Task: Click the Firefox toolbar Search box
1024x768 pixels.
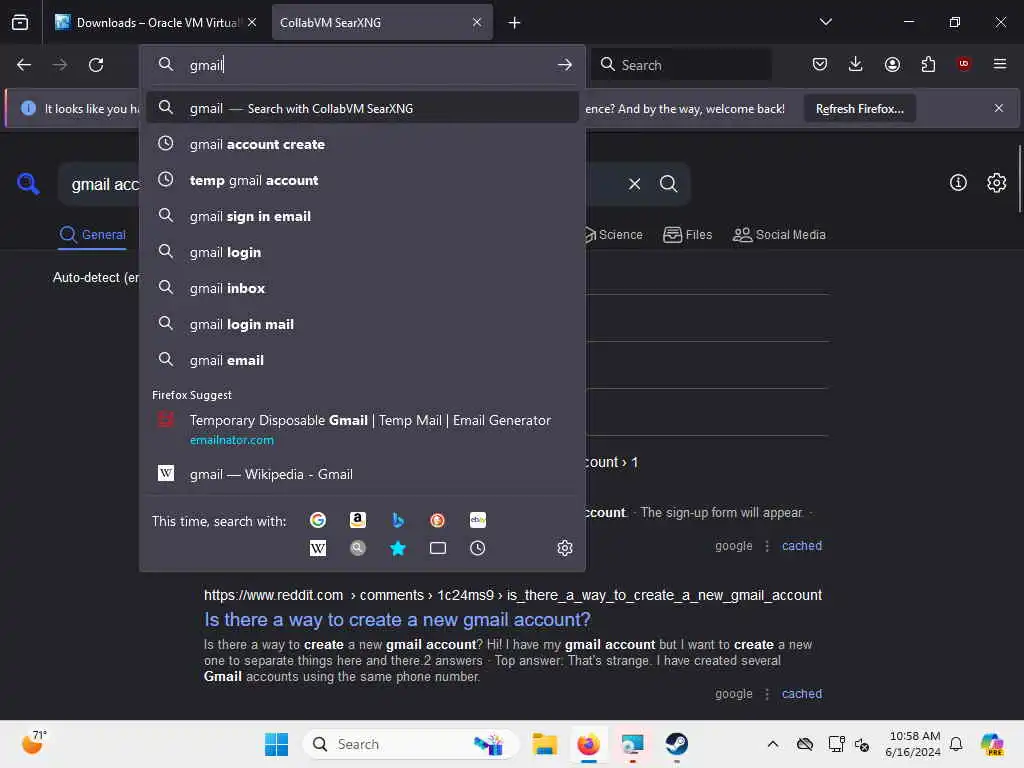Action: click(x=681, y=65)
